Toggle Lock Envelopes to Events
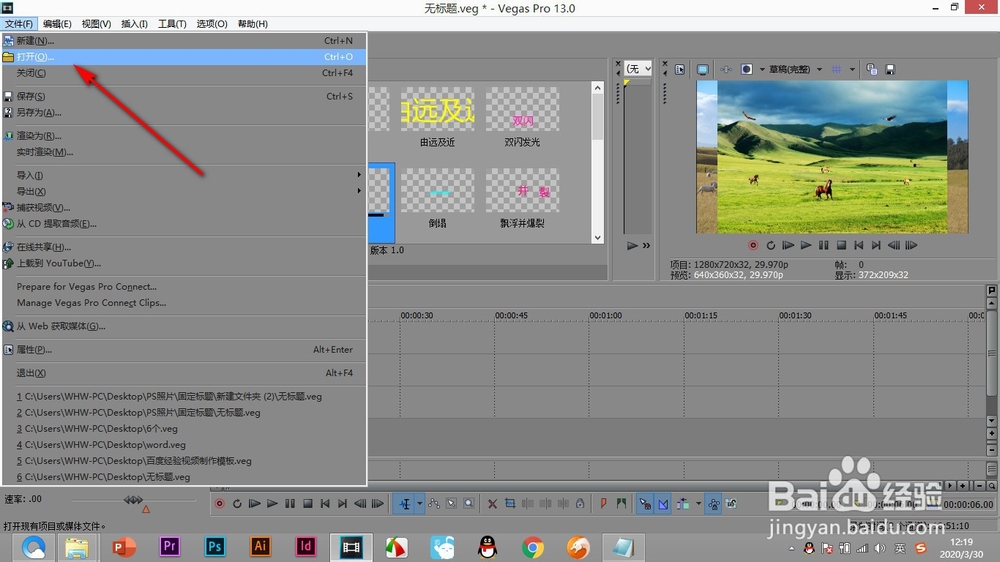 (714, 504)
